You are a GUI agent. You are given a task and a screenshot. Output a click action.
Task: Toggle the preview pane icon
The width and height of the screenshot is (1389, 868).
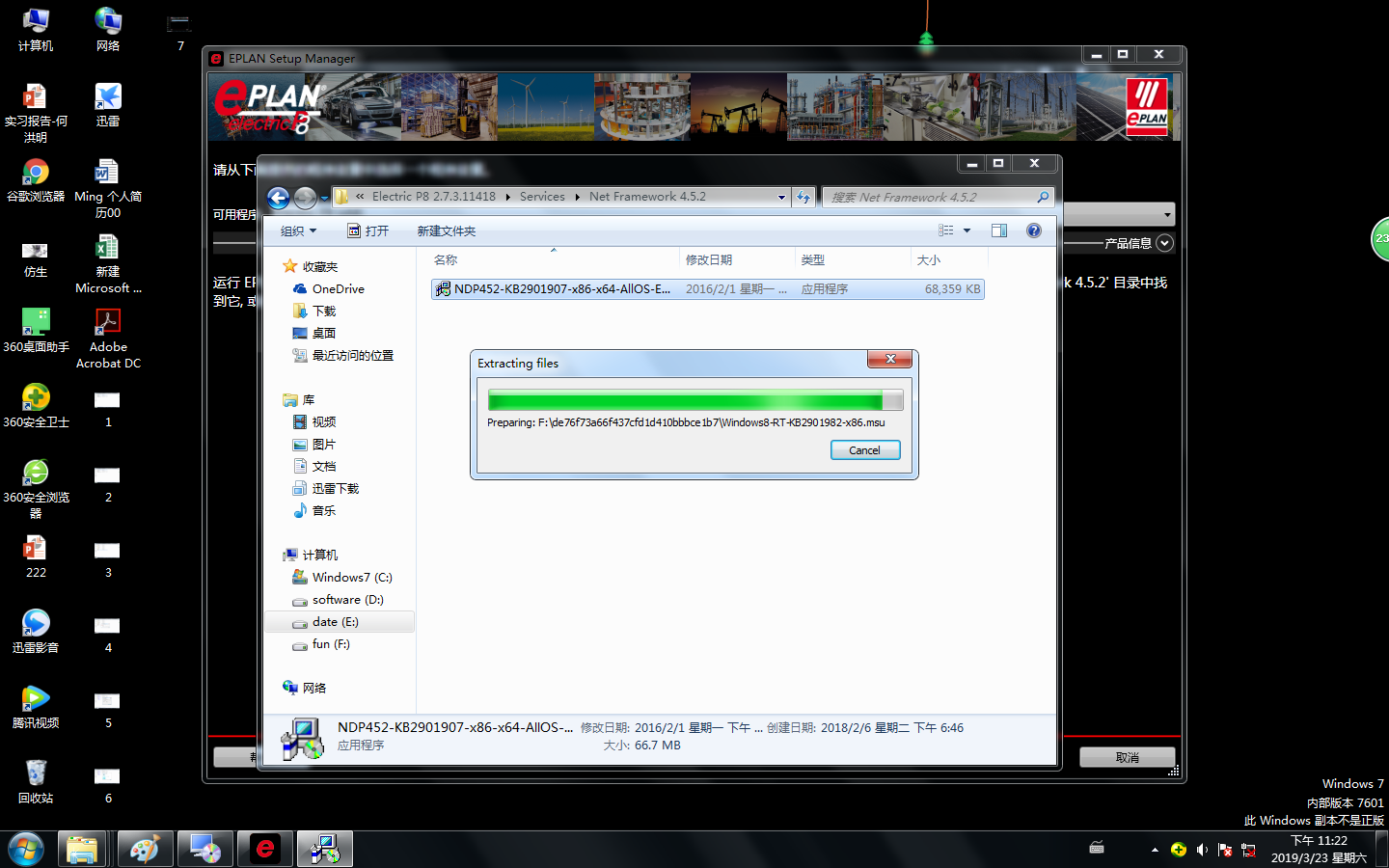tap(999, 231)
